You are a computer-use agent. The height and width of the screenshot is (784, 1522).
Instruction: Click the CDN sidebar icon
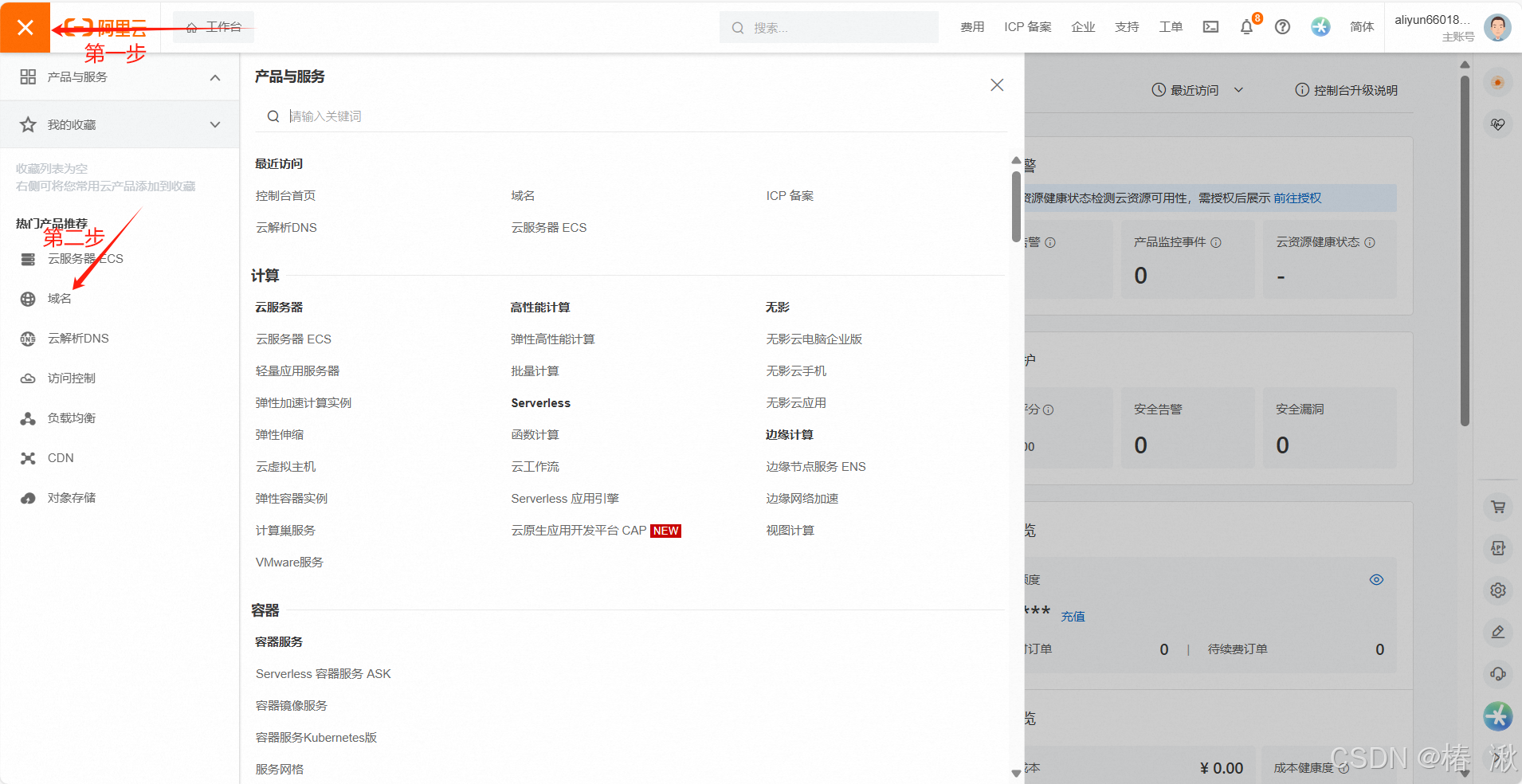[28, 458]
